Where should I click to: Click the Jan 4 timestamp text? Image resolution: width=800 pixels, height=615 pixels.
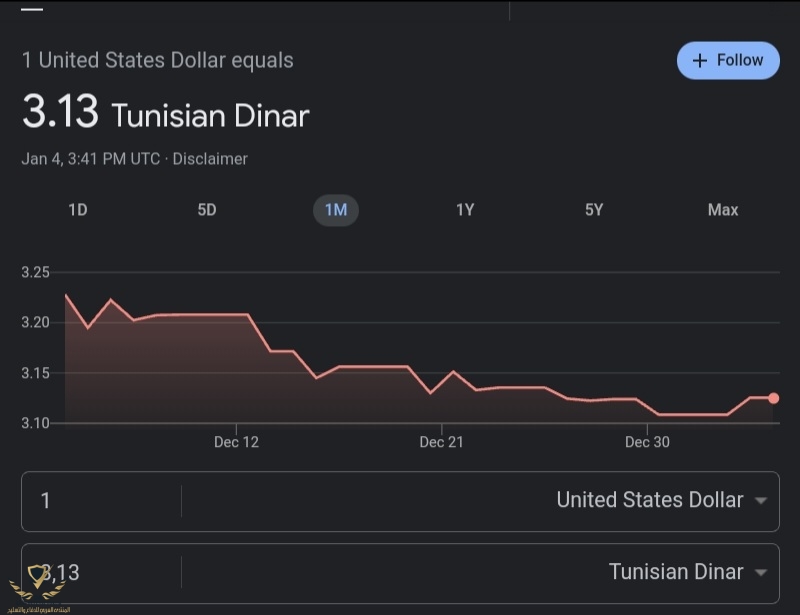[x=90, y=159]
